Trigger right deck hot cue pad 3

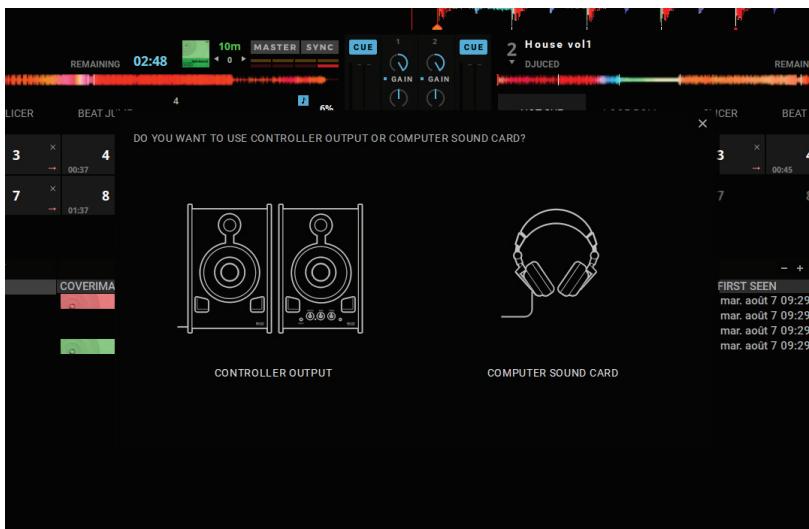point(741,155)
